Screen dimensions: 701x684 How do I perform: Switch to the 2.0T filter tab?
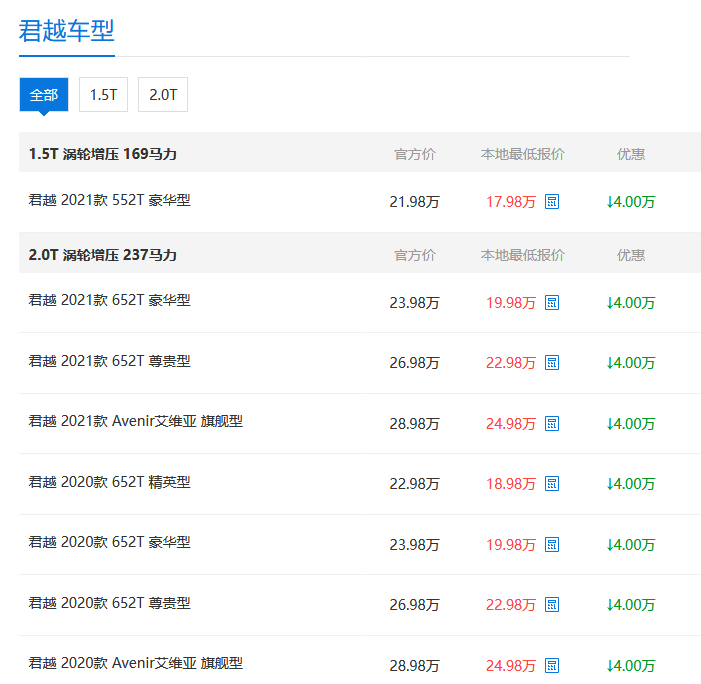[163, 95]
